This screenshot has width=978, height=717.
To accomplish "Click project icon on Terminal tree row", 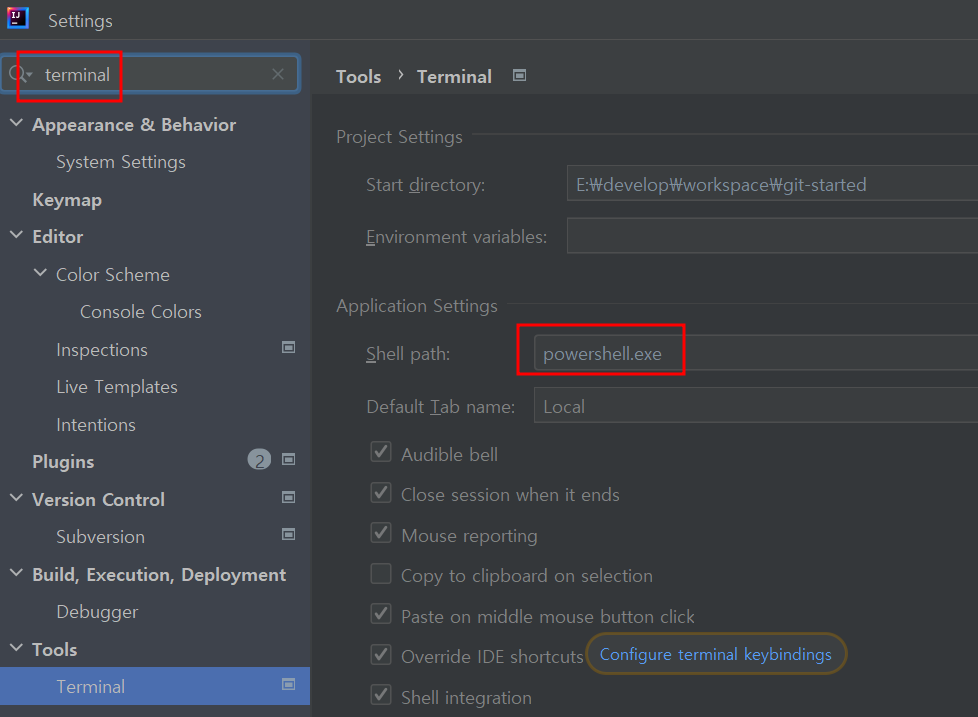I will (x=288, y=685).
